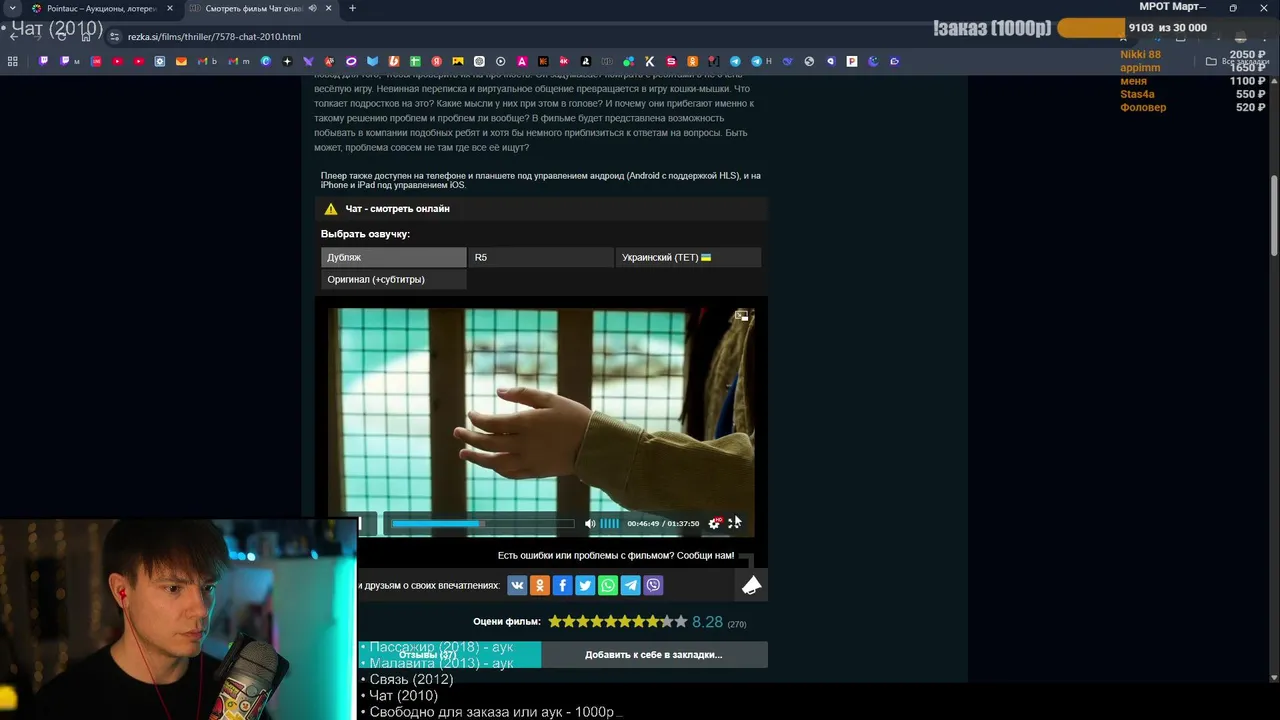Adjust the player volume level bars
The height and width of the screenshot is (720, 1280).
point(609,523)
